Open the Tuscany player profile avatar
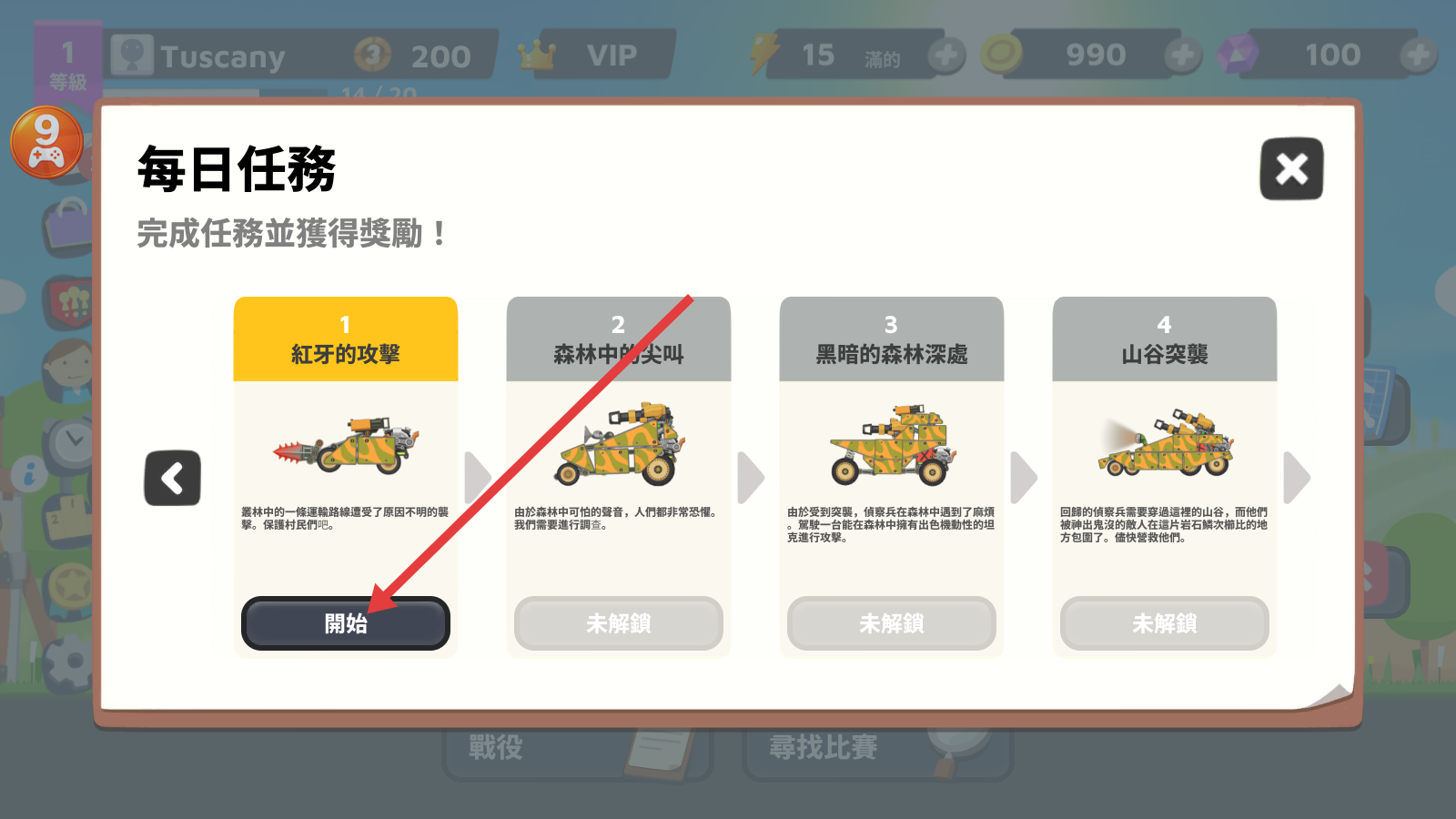 (132, 56)
